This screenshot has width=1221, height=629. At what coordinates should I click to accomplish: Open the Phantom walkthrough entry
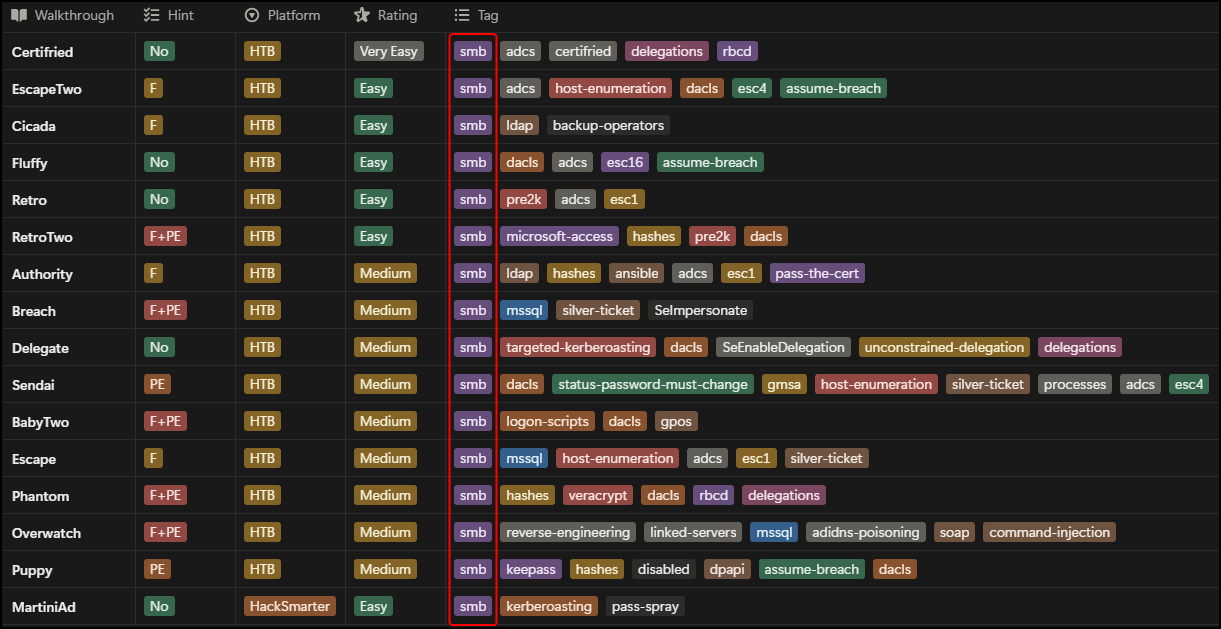pyautogui.click(x=41, y=496)
